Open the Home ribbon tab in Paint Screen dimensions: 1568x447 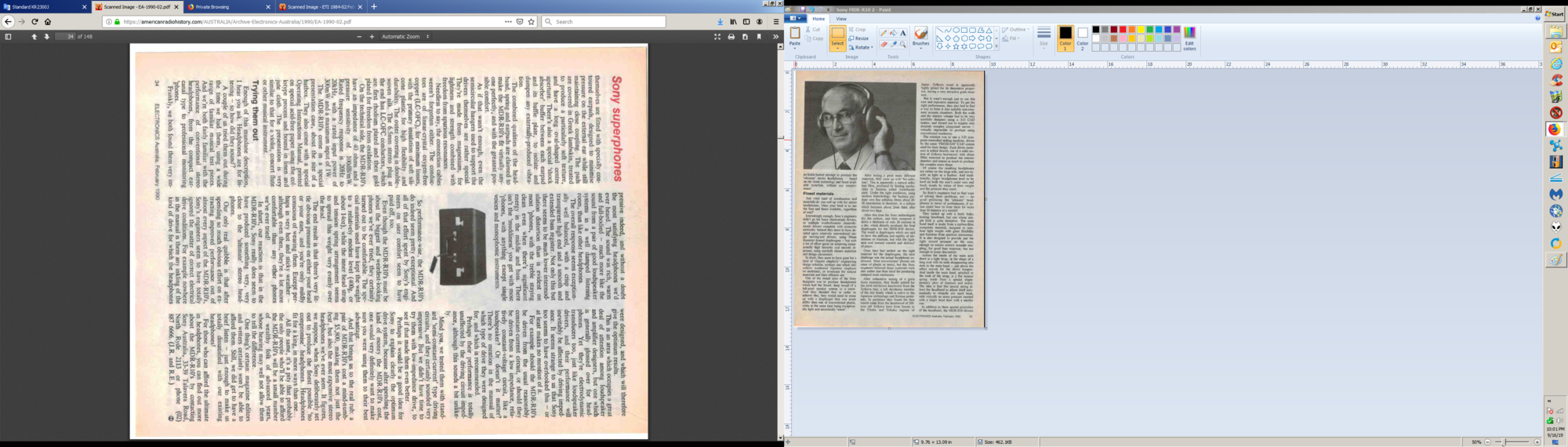(818, 18)
